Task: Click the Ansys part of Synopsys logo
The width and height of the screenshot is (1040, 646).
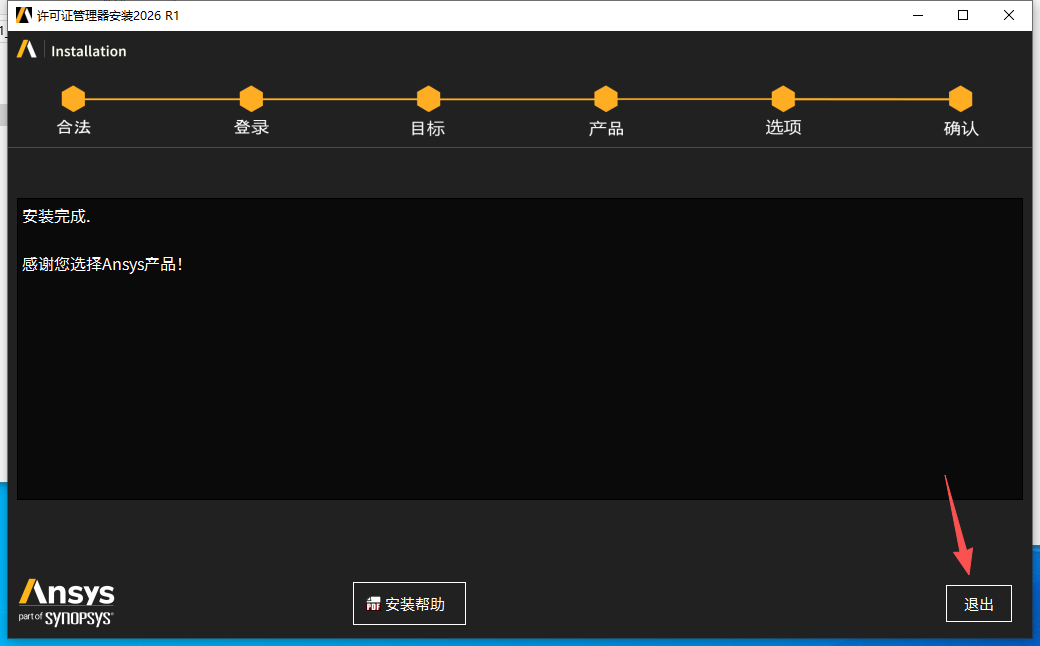Action: pos(65,601)
